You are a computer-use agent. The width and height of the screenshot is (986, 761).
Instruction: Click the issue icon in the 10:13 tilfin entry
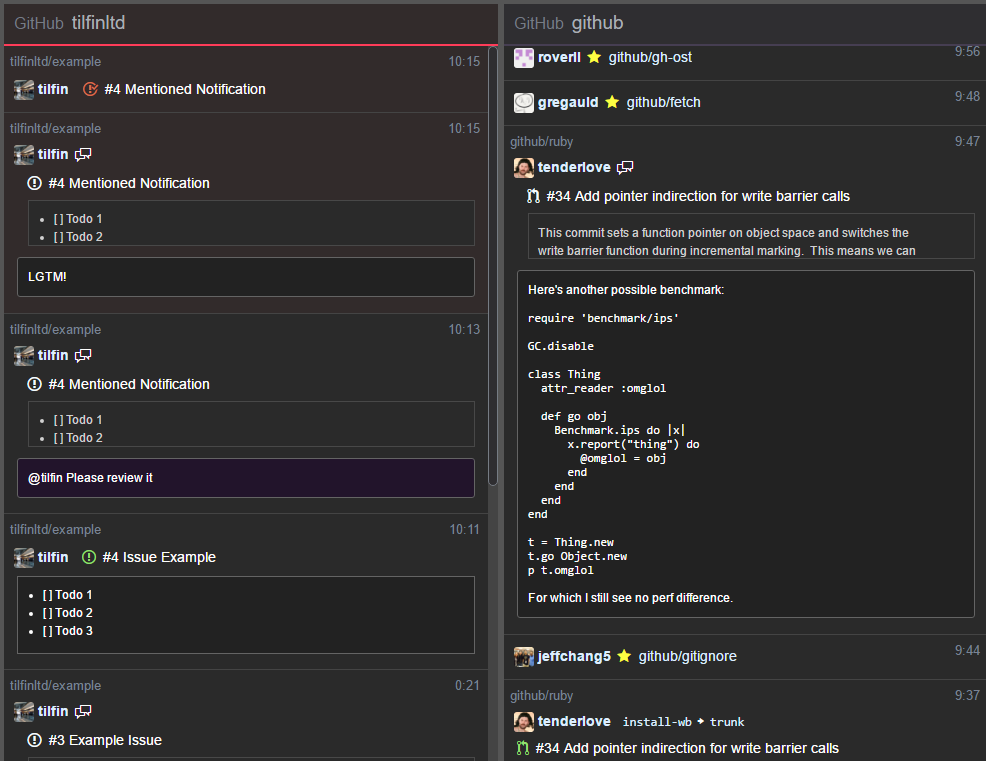35,384
